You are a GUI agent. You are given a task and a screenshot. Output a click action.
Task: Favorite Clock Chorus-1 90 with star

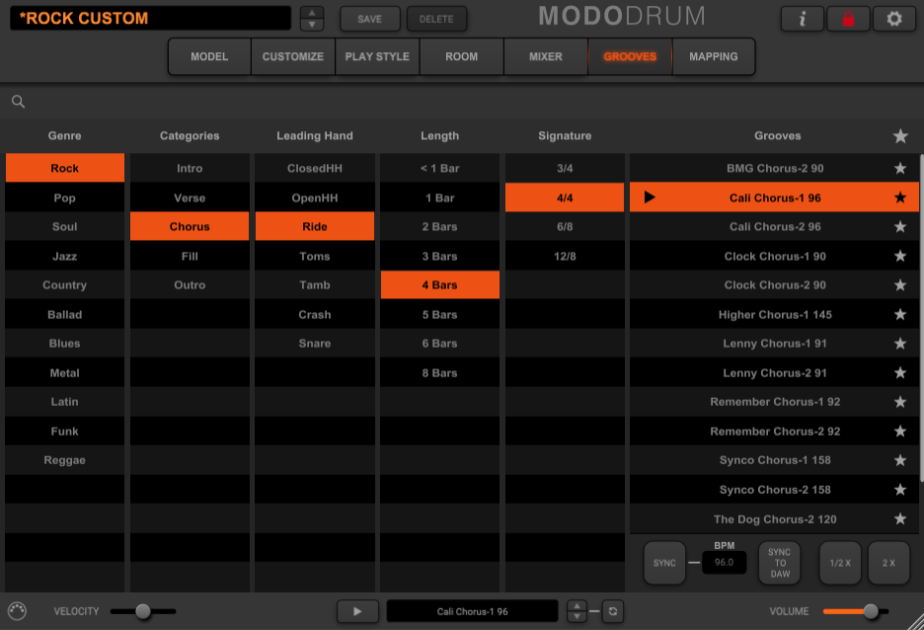pos(900,256)
